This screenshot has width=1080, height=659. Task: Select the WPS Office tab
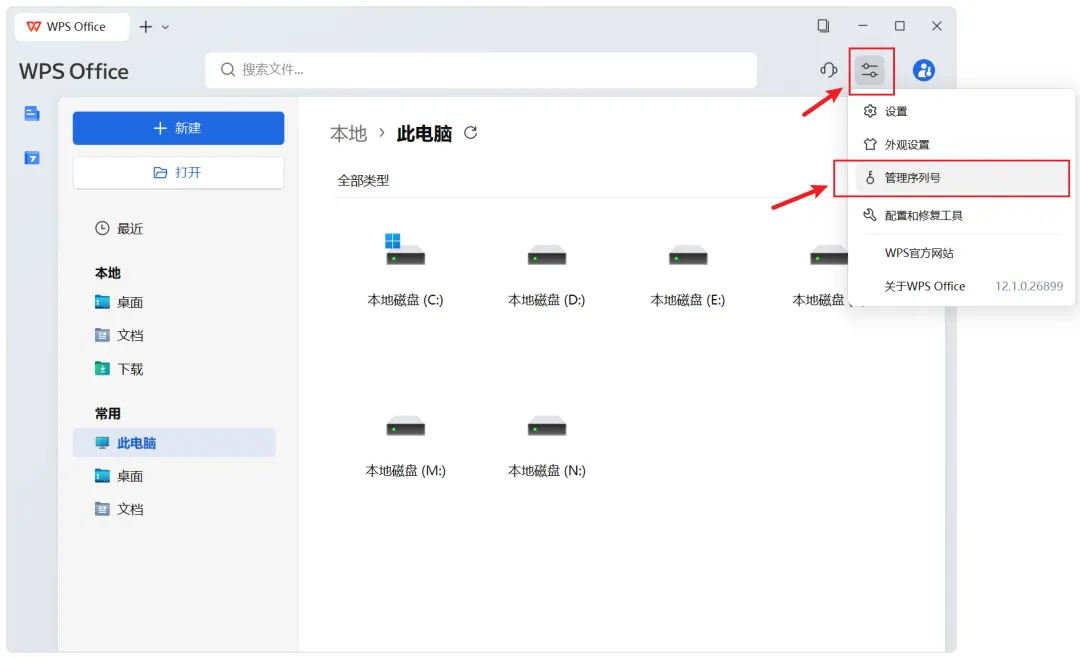(72, 27)
